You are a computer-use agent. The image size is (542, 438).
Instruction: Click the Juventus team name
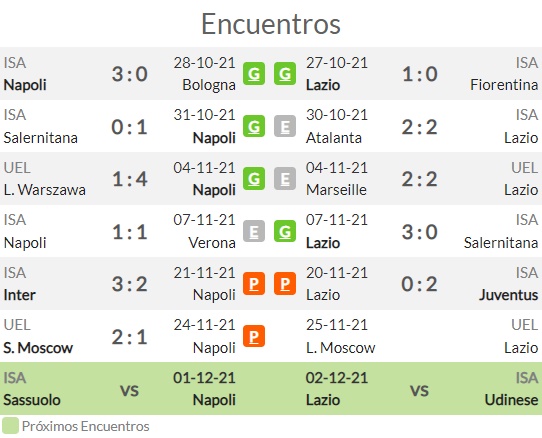[x=508, y=295]
